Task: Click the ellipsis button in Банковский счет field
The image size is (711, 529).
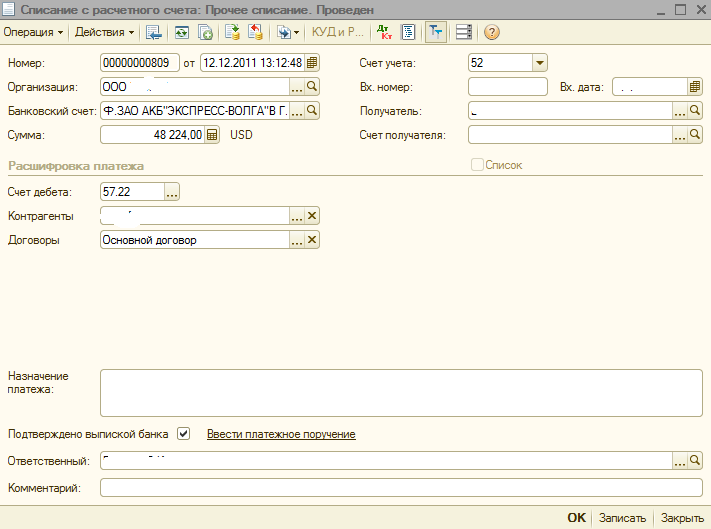Action: coord(297,111)
